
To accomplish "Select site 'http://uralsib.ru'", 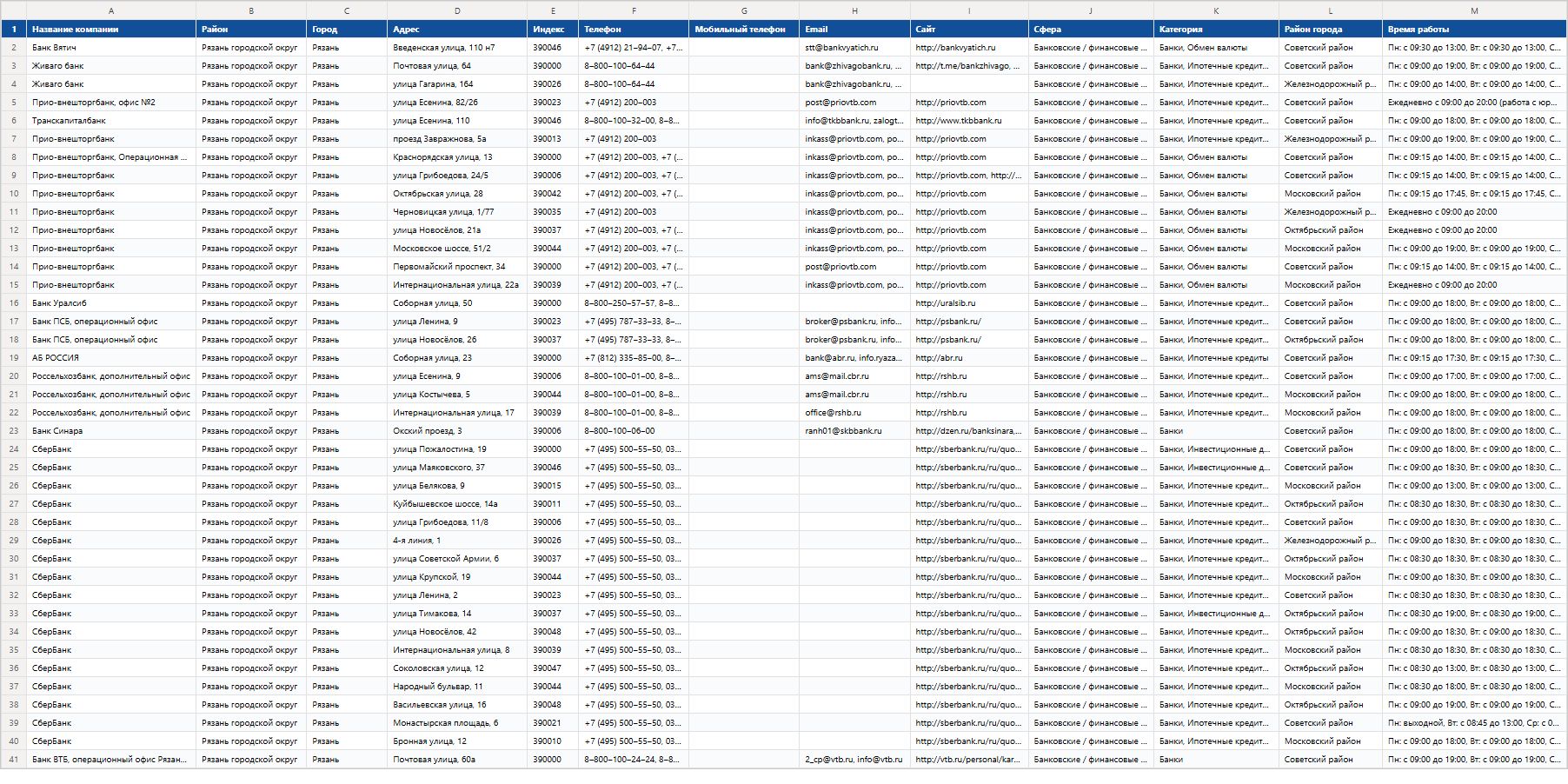I will pos(969,302).
